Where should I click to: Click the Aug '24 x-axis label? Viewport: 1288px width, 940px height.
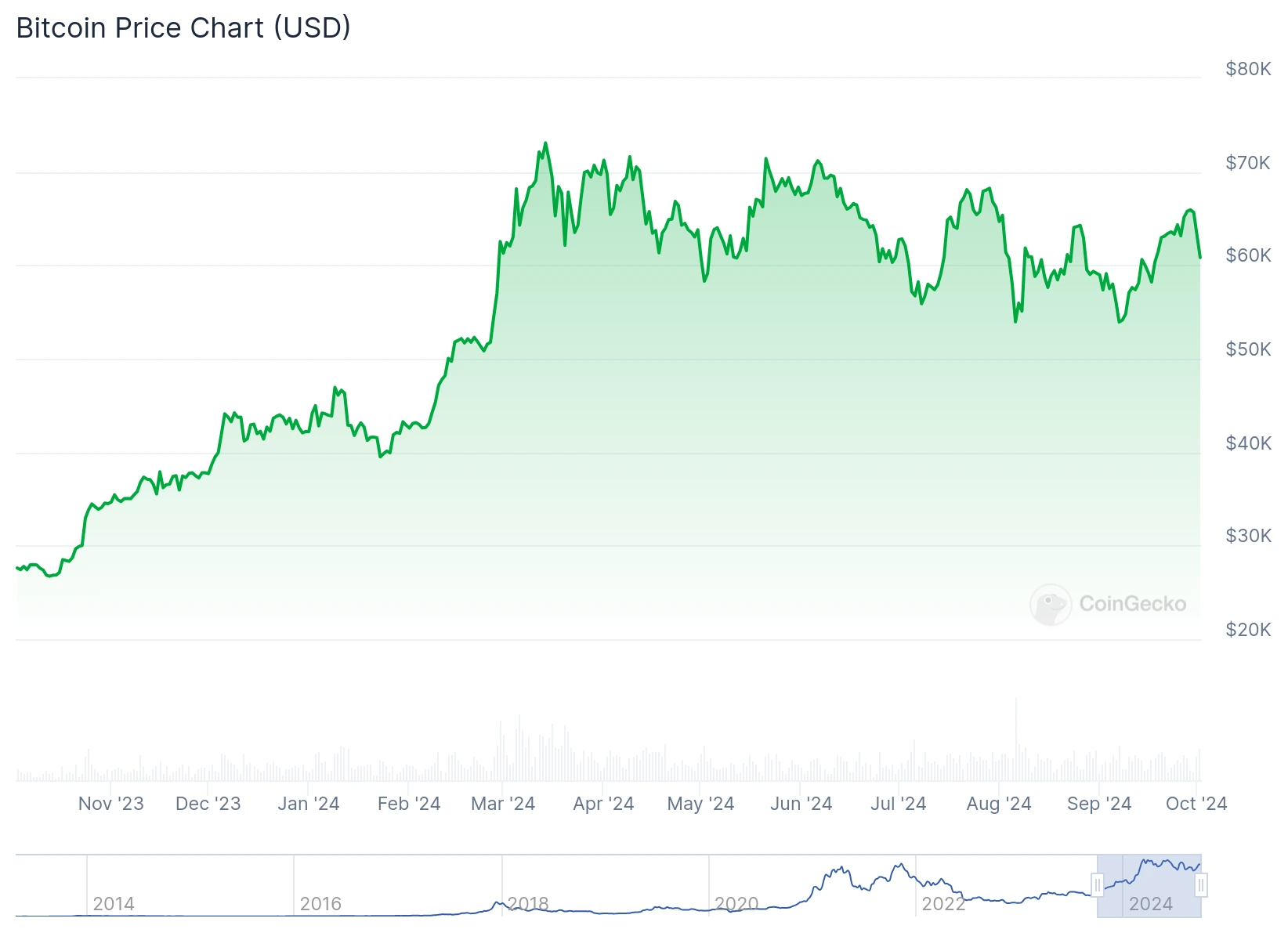[x=999, y=804]
